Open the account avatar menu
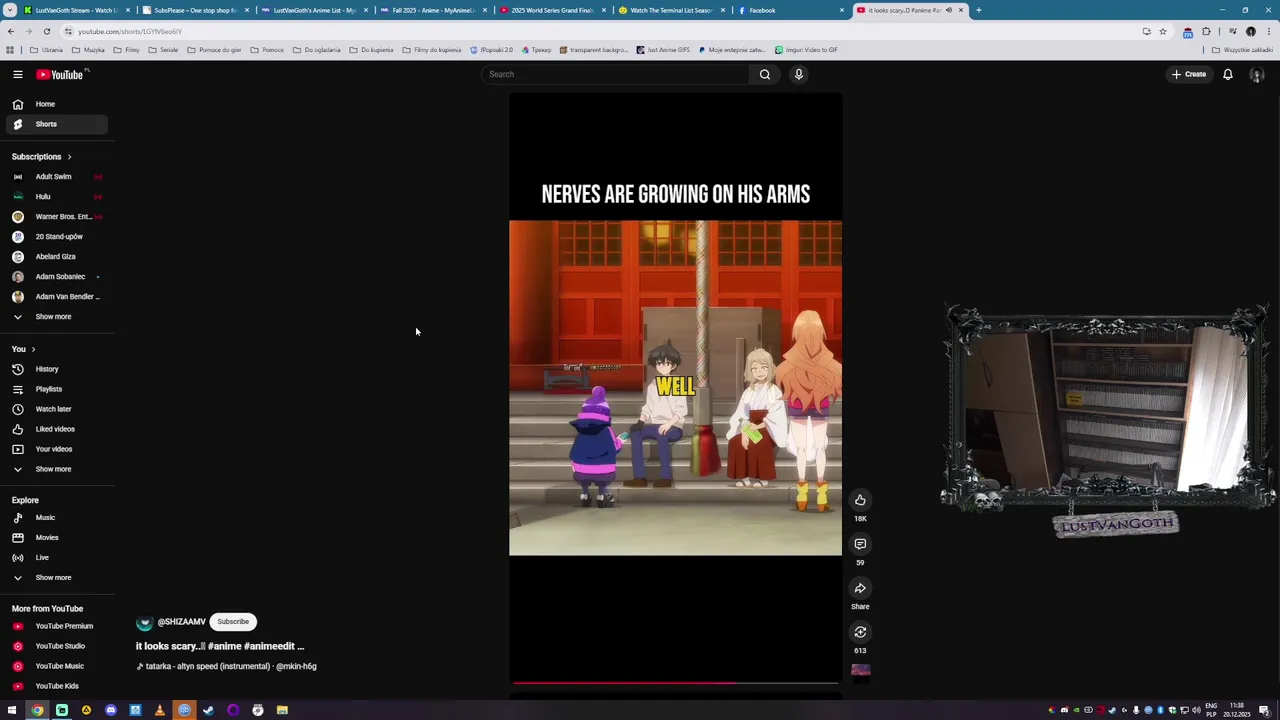The height and width of the screenshot is (720, 1280). (1257, 75)
